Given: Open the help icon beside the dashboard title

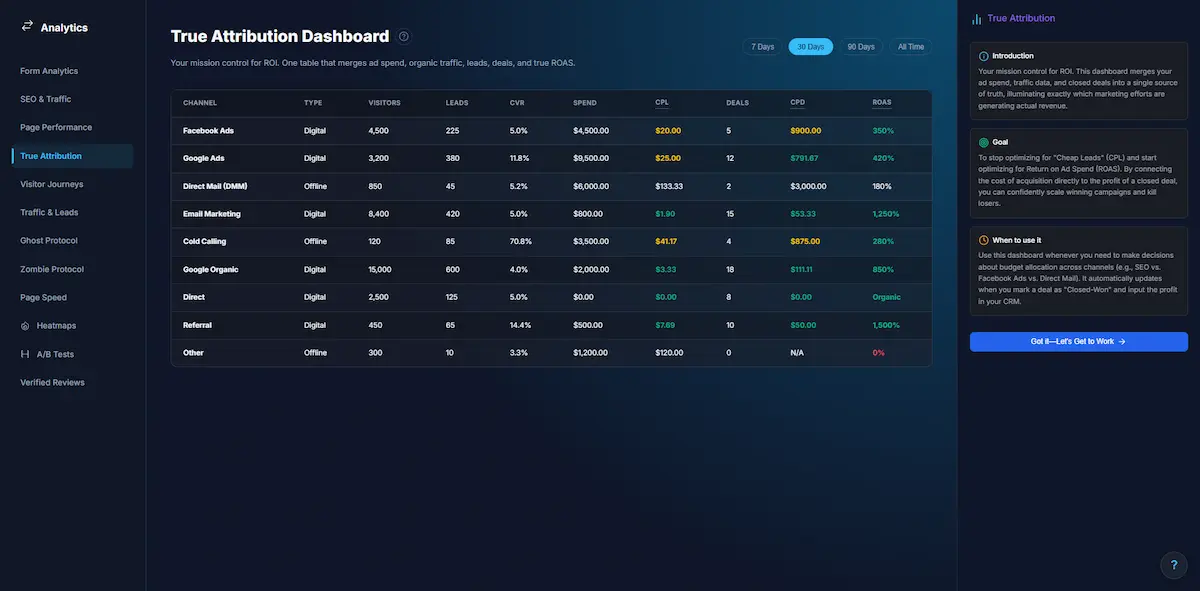Looking at the screenshot, I should [404, 37].
